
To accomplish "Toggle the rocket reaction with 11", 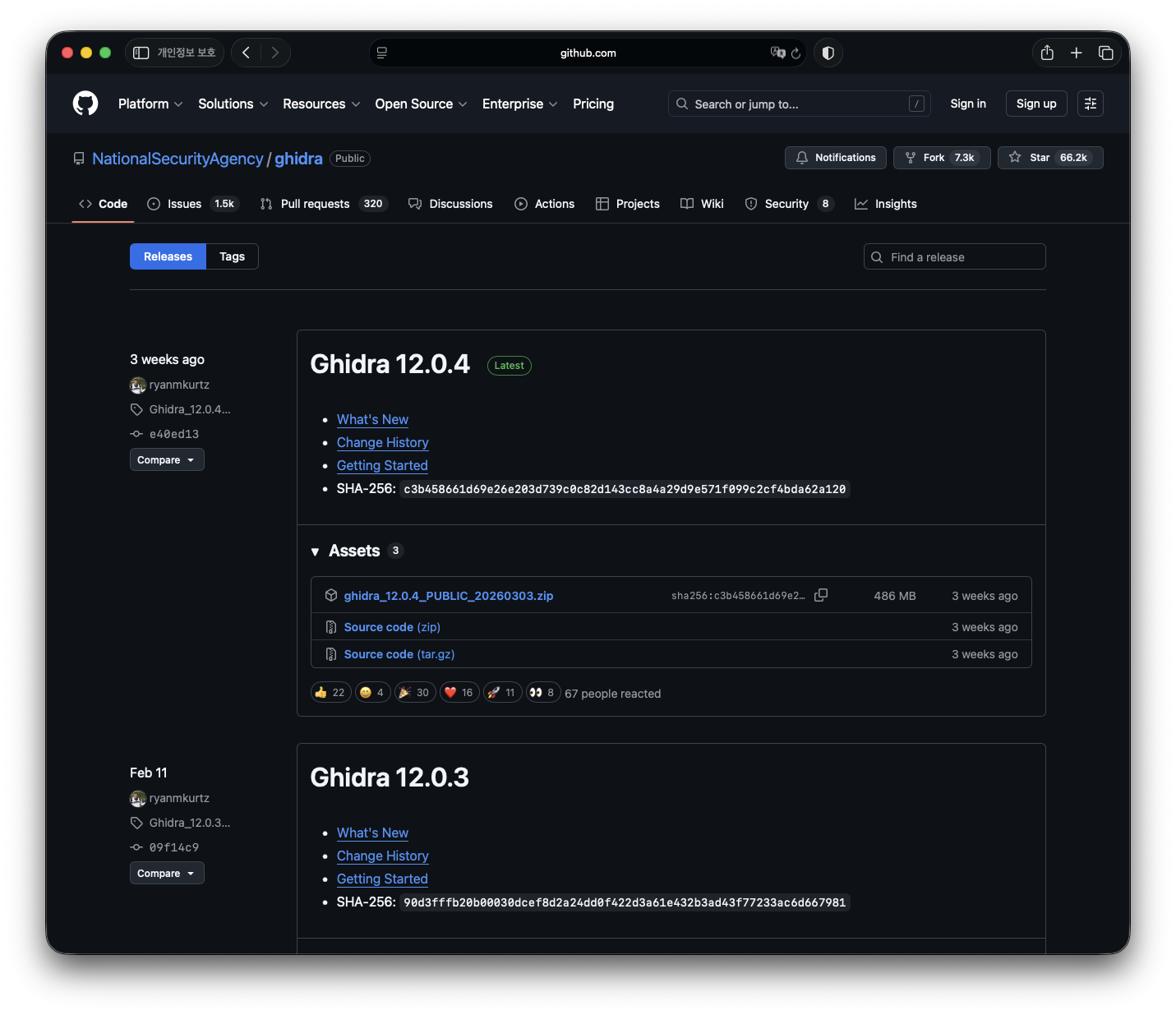I will (501, 693).
